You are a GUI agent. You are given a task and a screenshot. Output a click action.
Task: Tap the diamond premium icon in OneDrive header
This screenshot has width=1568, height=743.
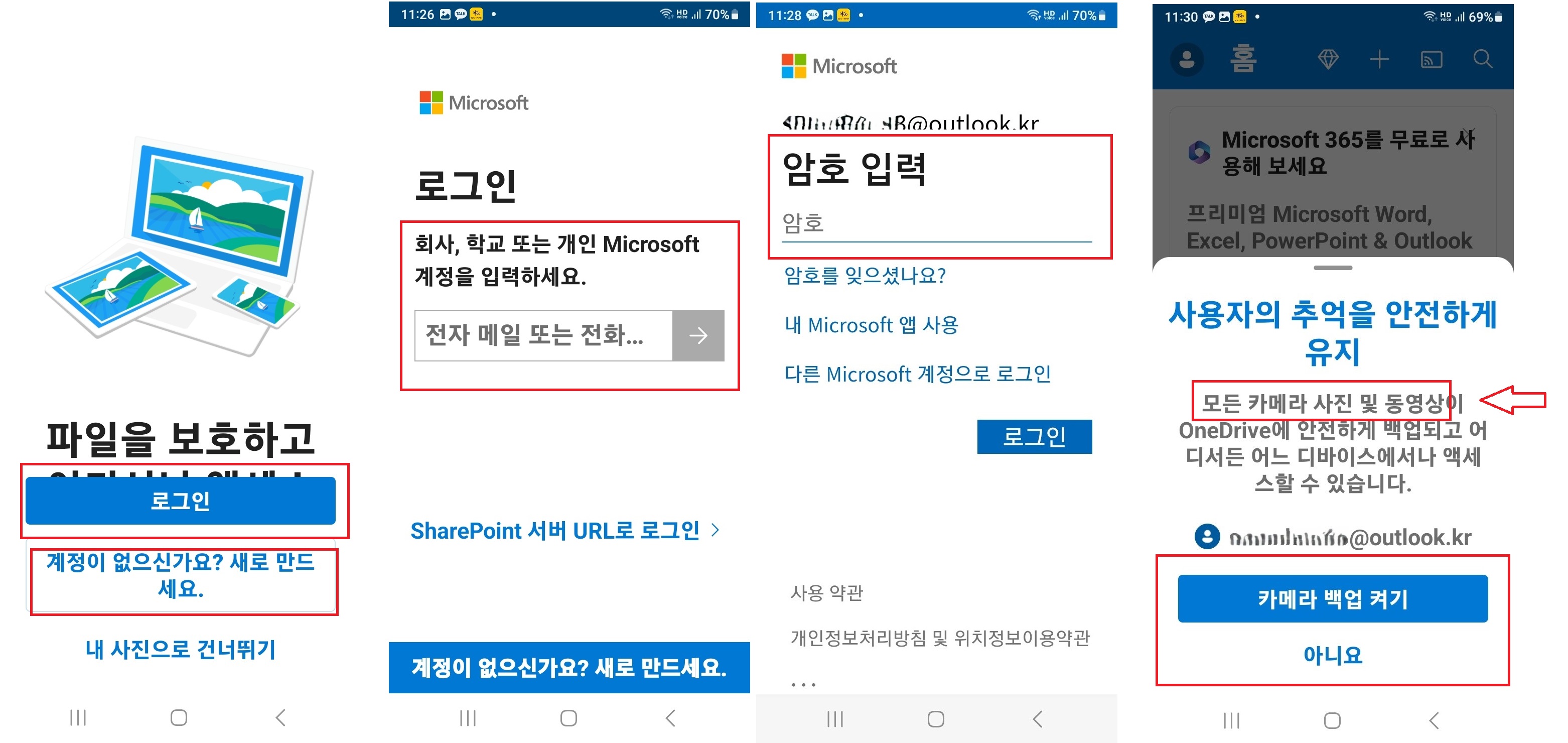tap(1328, 59)
